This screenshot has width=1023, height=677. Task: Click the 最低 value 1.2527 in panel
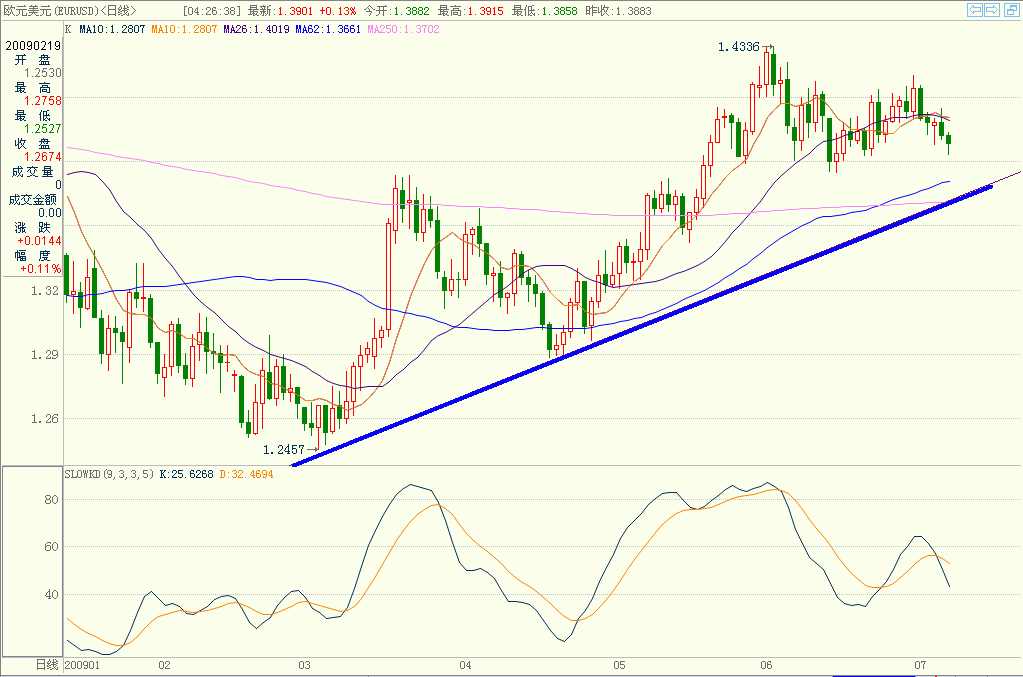[x=43, y=129]
